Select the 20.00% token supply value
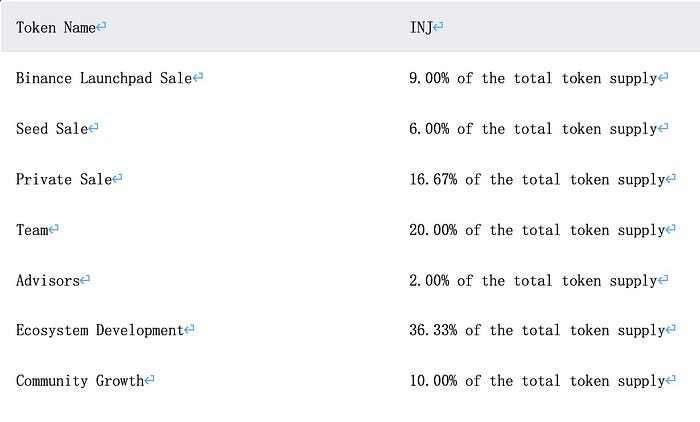 (536, 230)
